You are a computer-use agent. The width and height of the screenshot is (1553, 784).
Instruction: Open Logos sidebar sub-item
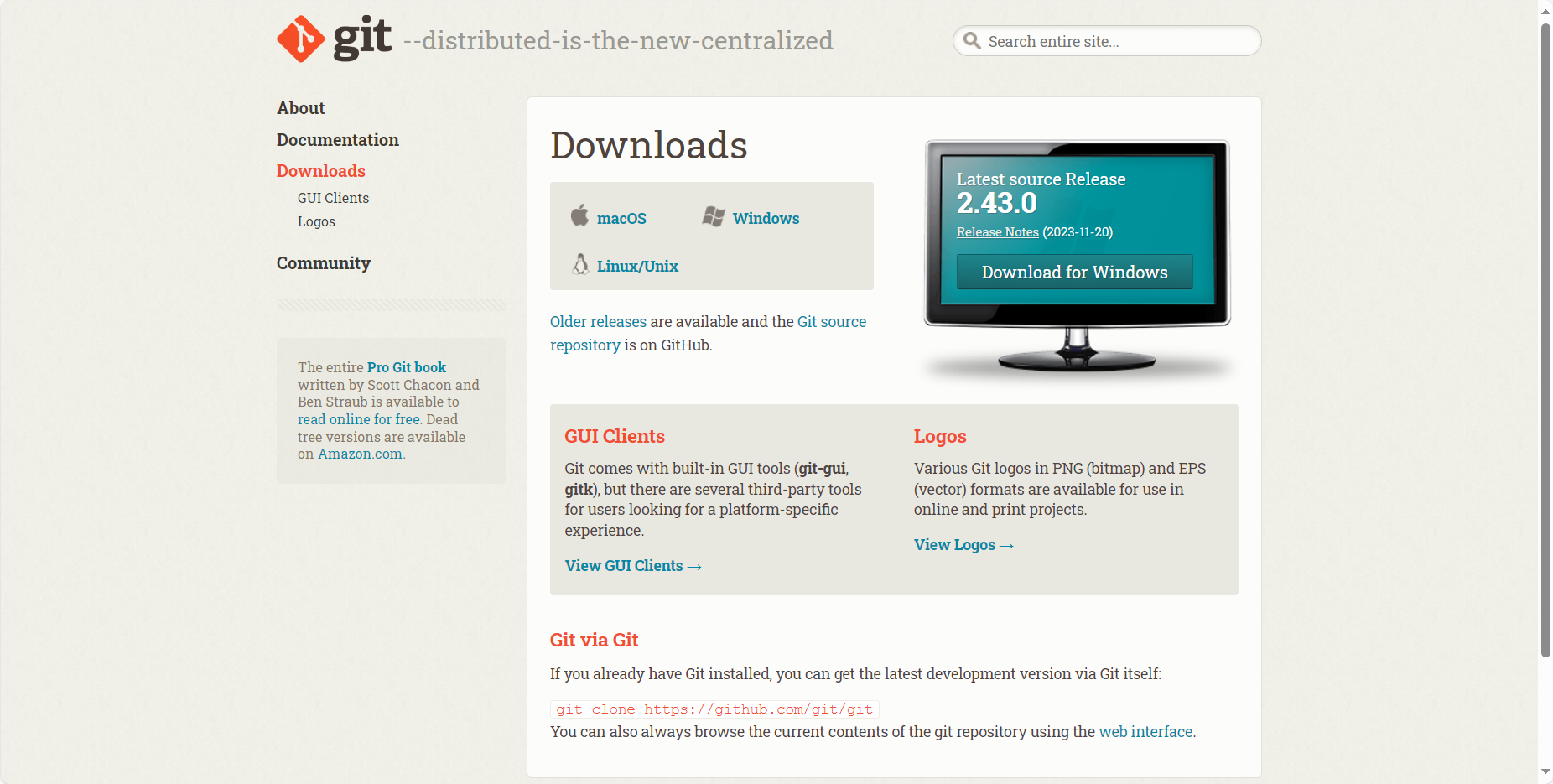point(316,221)
